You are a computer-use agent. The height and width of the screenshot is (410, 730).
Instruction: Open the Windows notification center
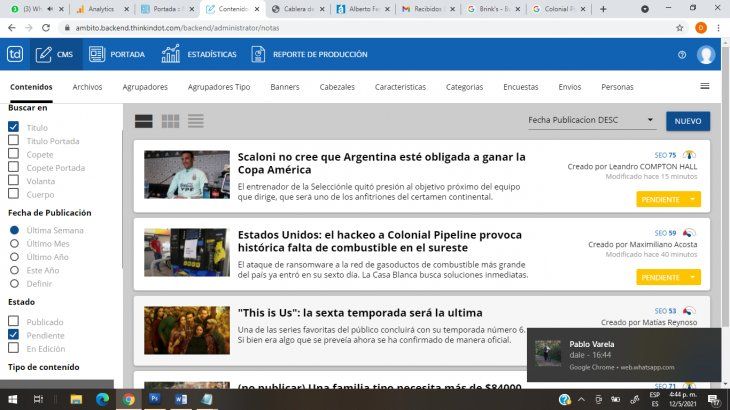pos(713,399)
